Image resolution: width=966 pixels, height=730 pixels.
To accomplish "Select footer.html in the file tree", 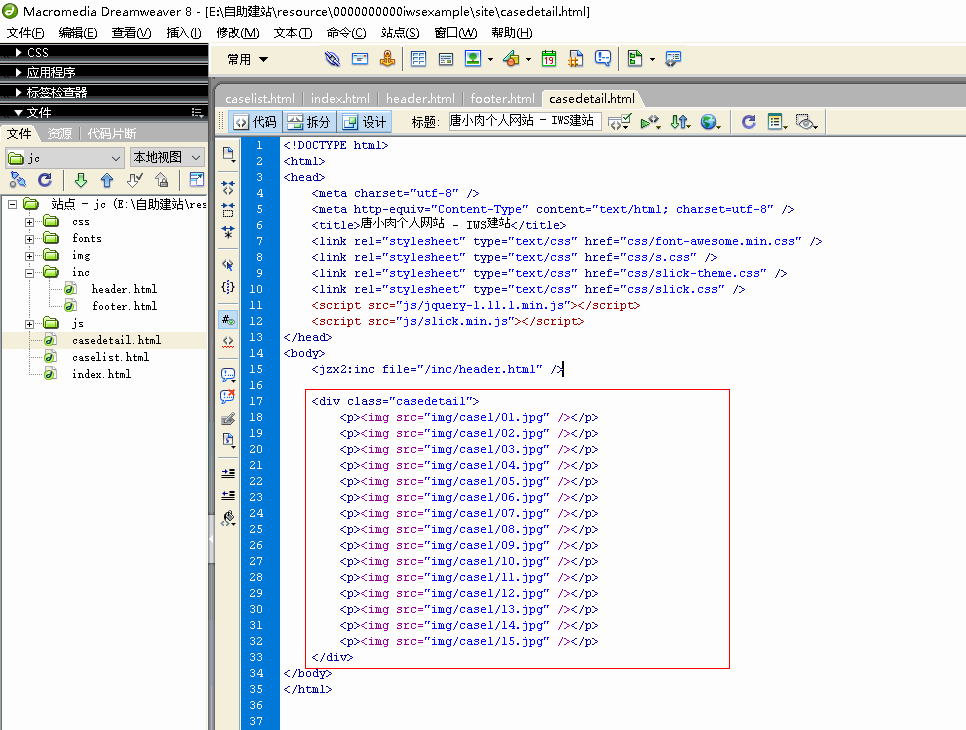I will 124,306.
